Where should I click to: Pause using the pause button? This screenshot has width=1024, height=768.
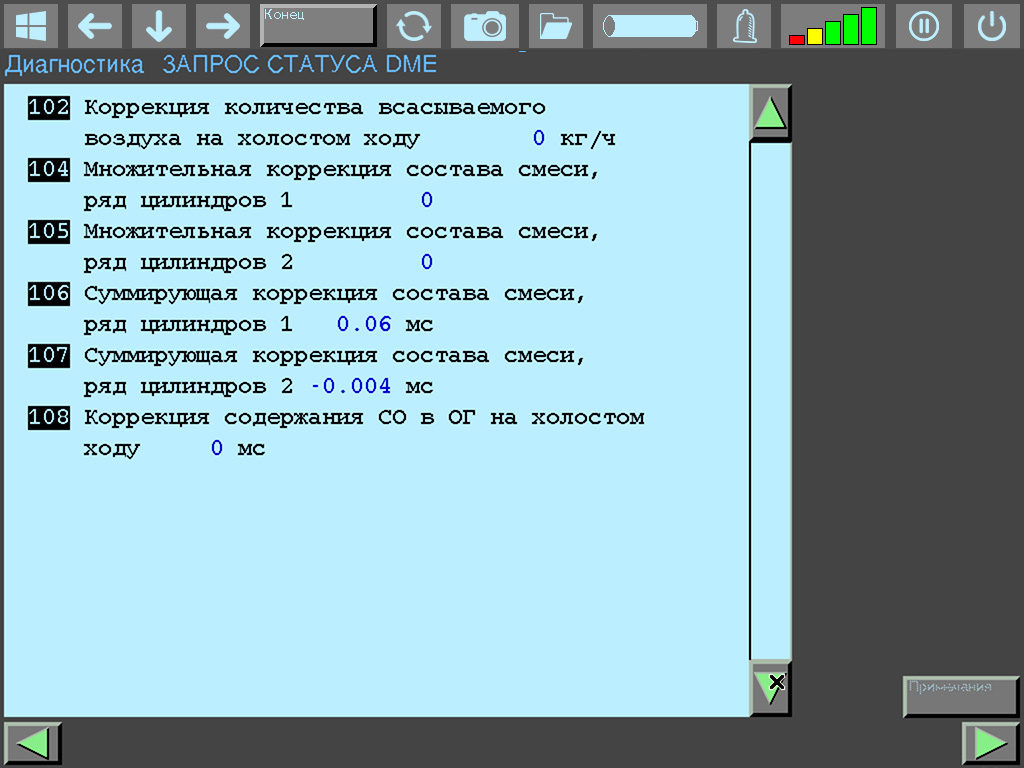click(x=923, y=26)
